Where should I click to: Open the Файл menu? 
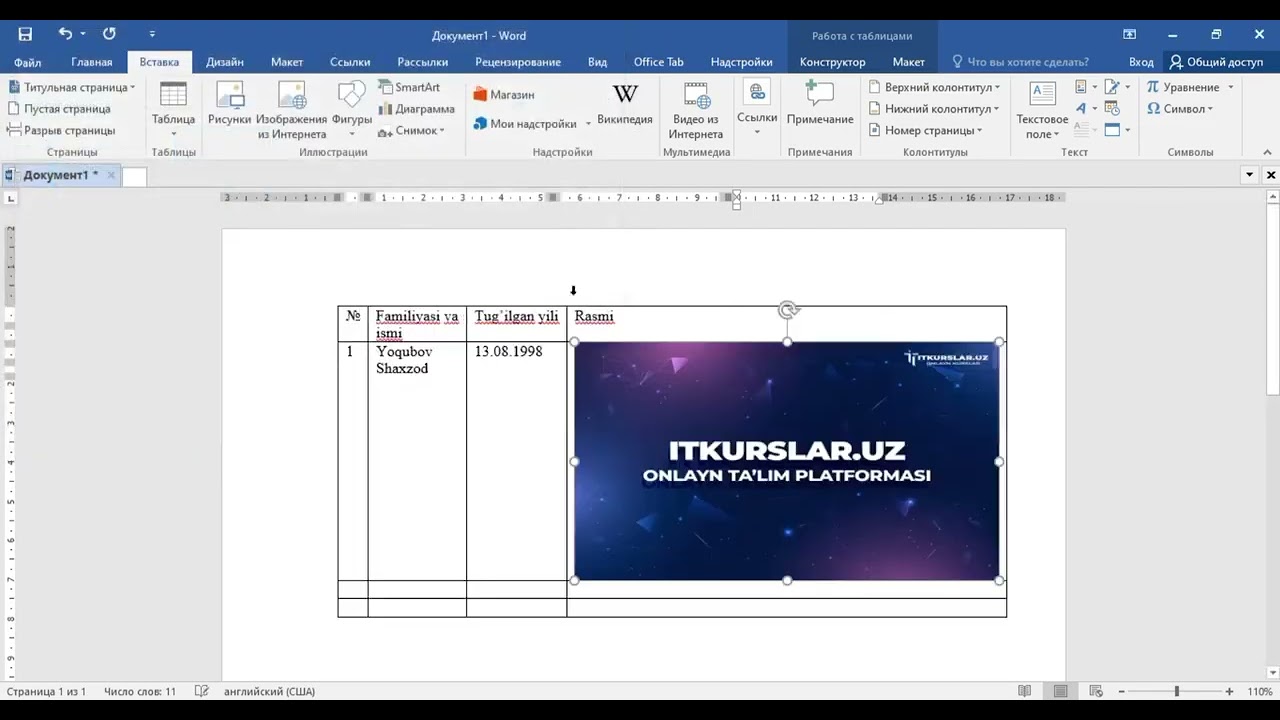click(x=28, y=62)
